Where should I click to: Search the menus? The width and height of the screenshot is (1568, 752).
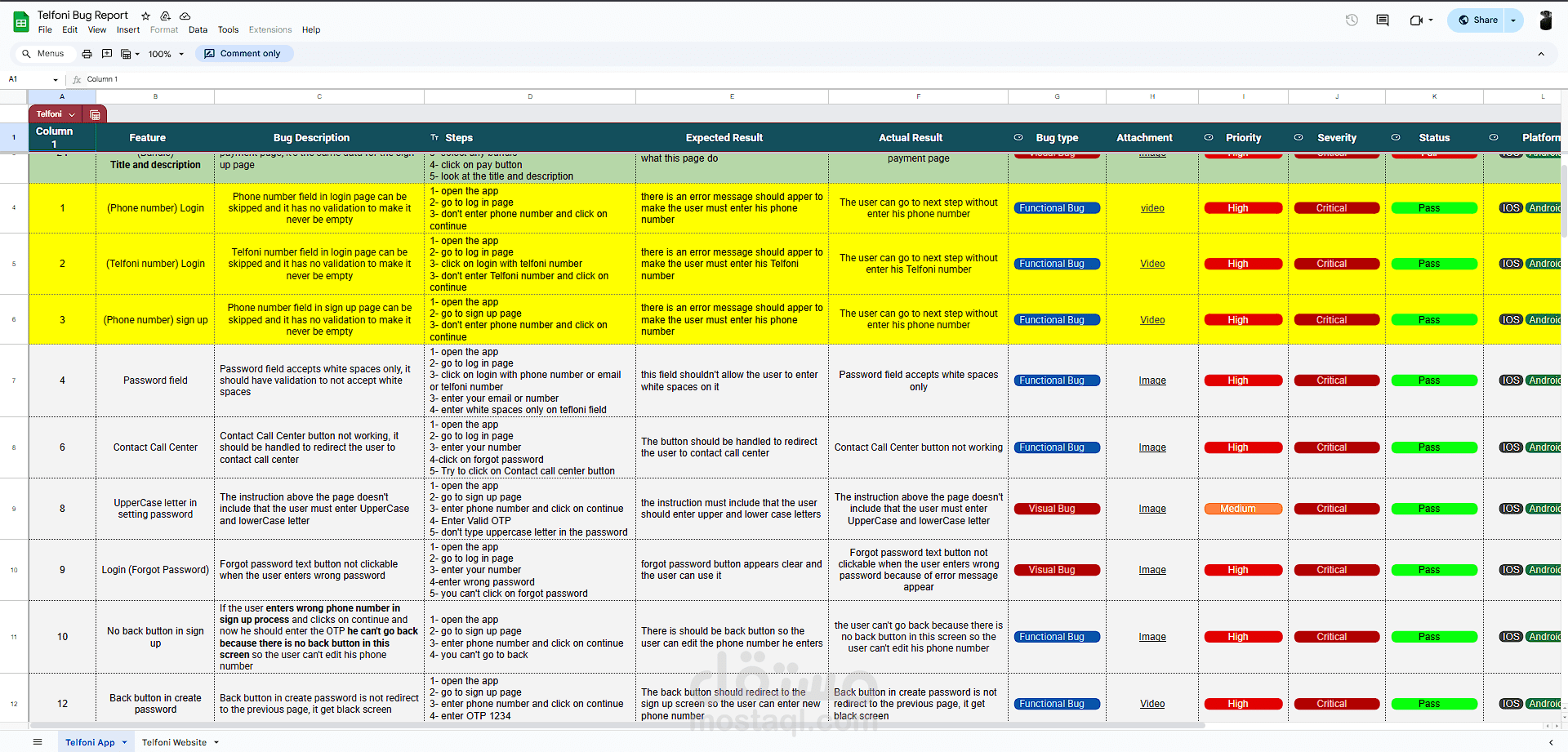pos(43,54)
